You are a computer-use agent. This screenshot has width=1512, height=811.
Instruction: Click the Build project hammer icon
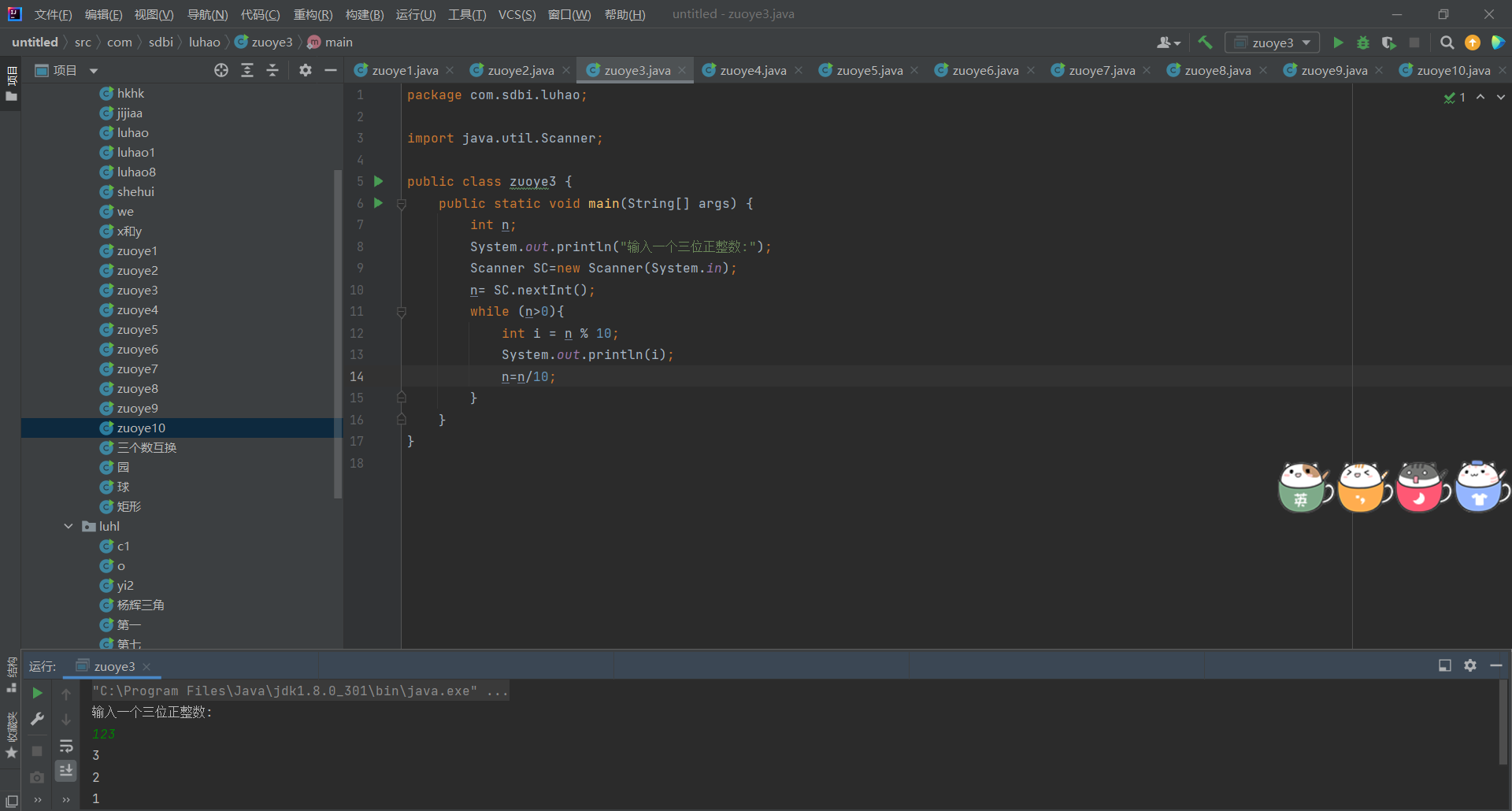point(1205,43)
